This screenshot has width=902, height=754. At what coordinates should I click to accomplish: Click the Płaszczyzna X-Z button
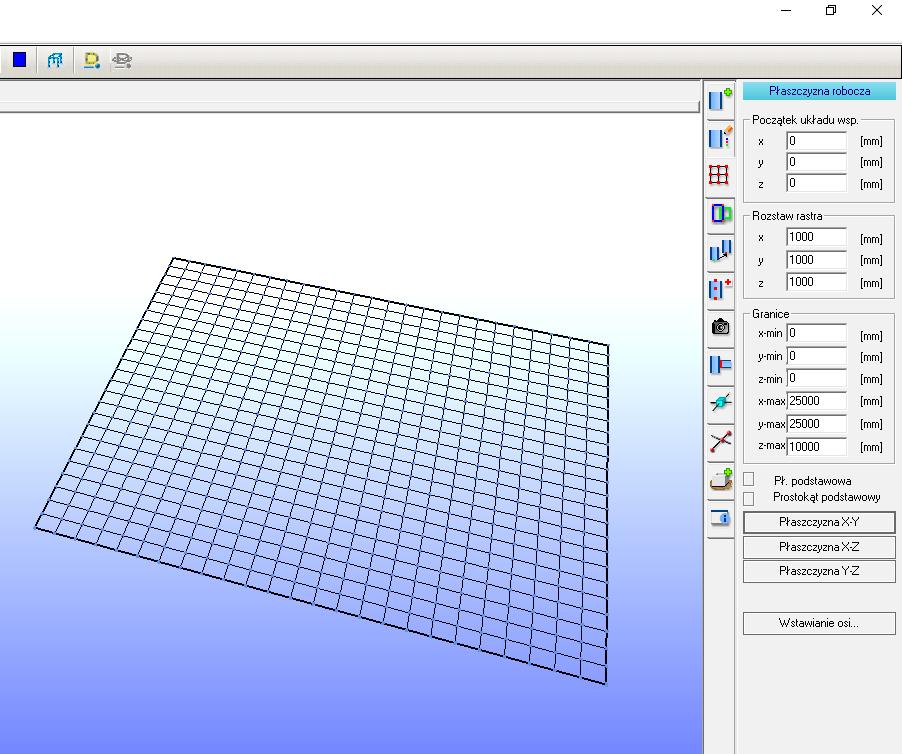pos(819,547)
